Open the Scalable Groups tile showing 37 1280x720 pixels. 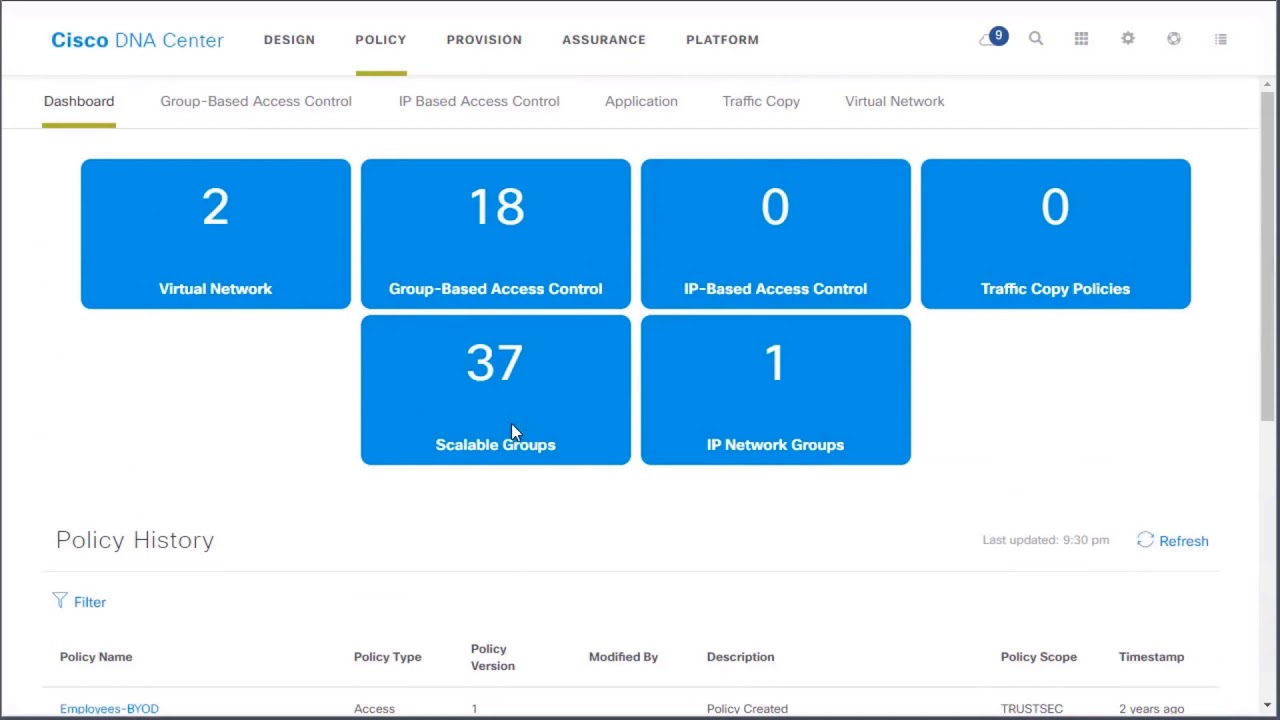click(x=496, y=390)
